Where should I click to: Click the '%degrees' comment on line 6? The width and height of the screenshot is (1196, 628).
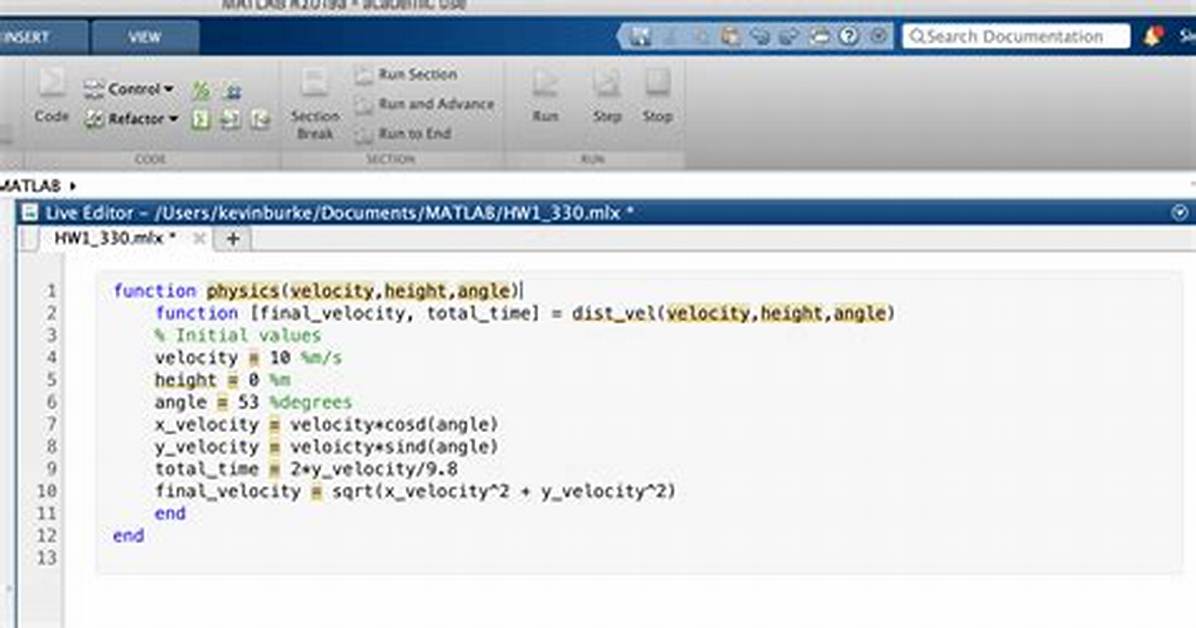pyautogui.click(x=310, y=402)
